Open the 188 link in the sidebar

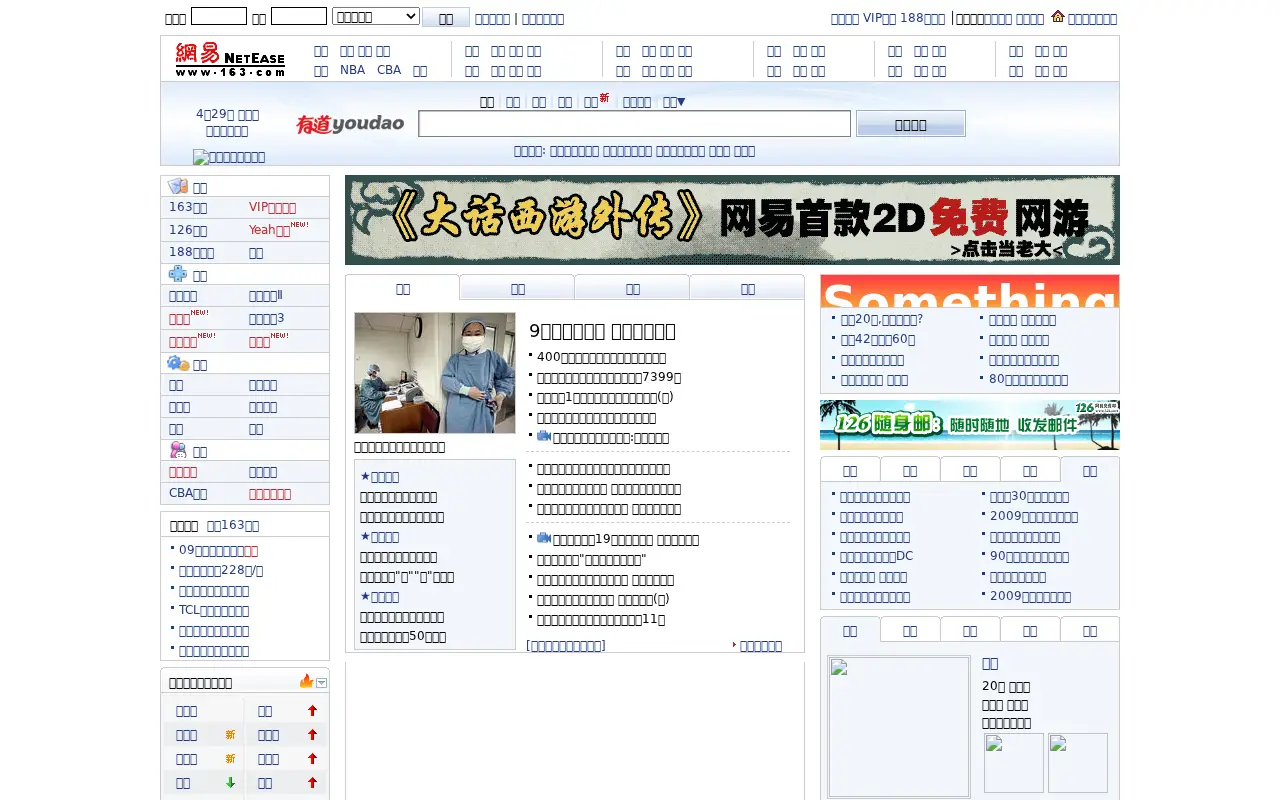[191, 253]
